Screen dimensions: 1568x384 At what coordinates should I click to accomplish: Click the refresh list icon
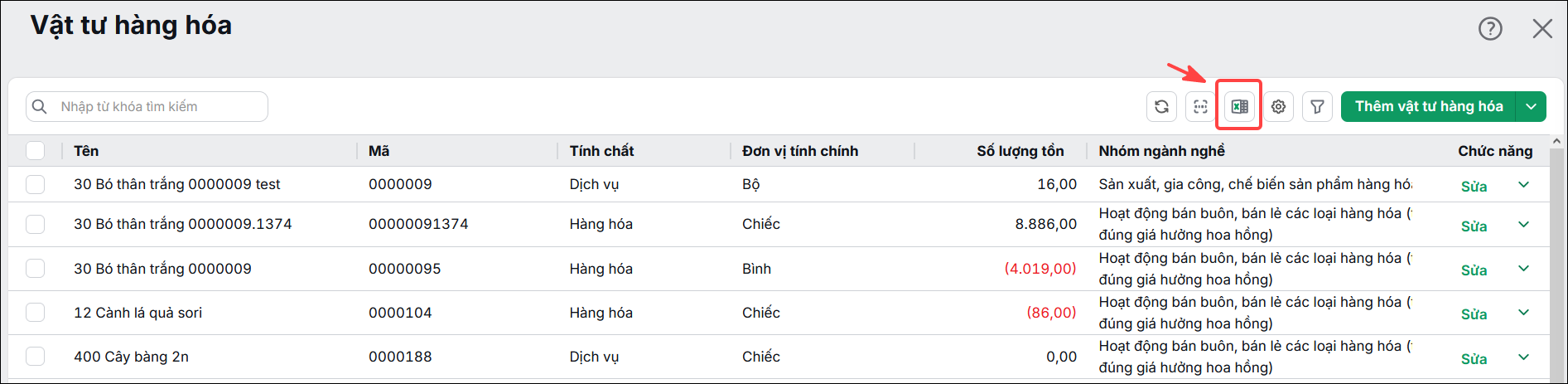(1161, 106)
